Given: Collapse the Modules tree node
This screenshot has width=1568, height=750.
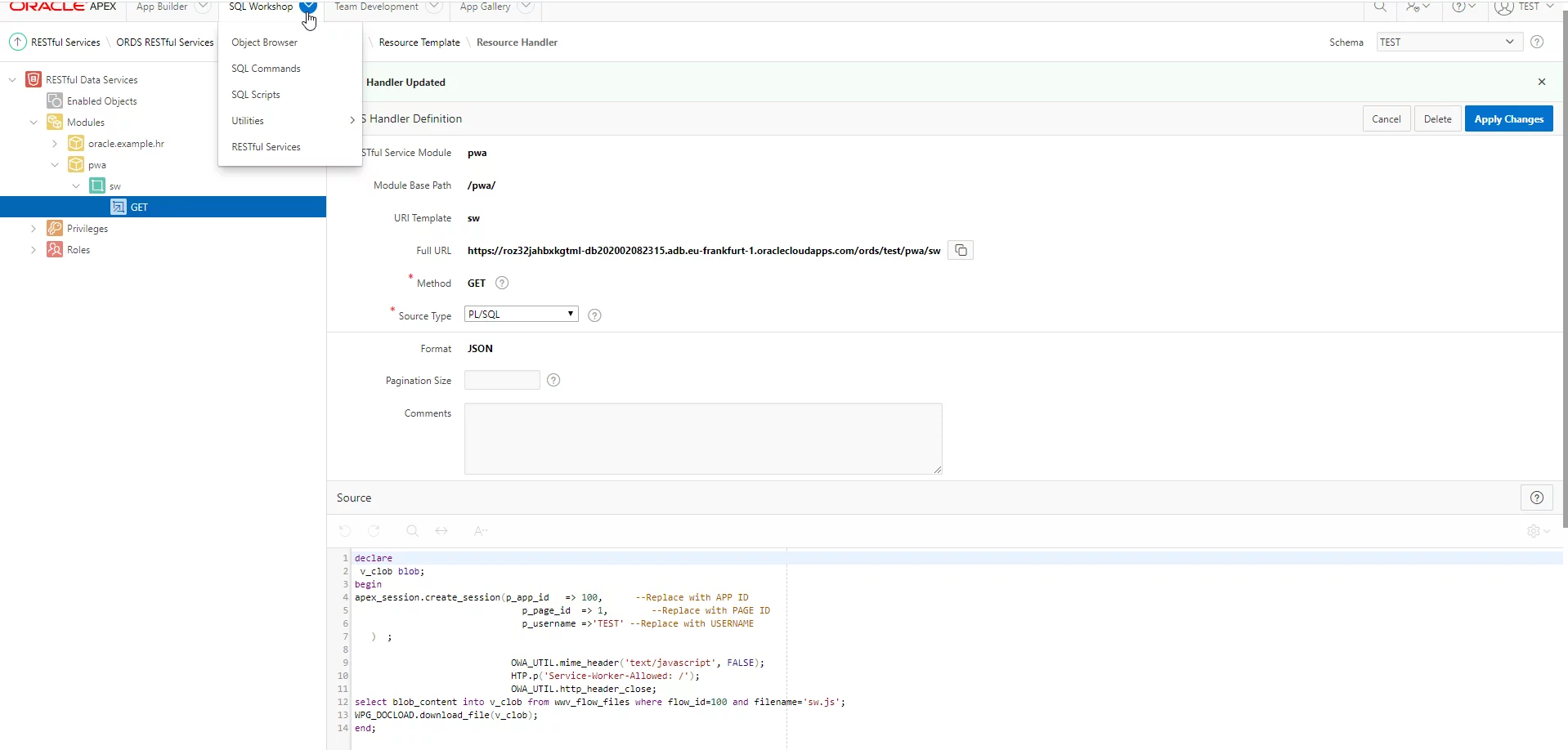Looking at the screenshot, I should click(x=34, y=123).
